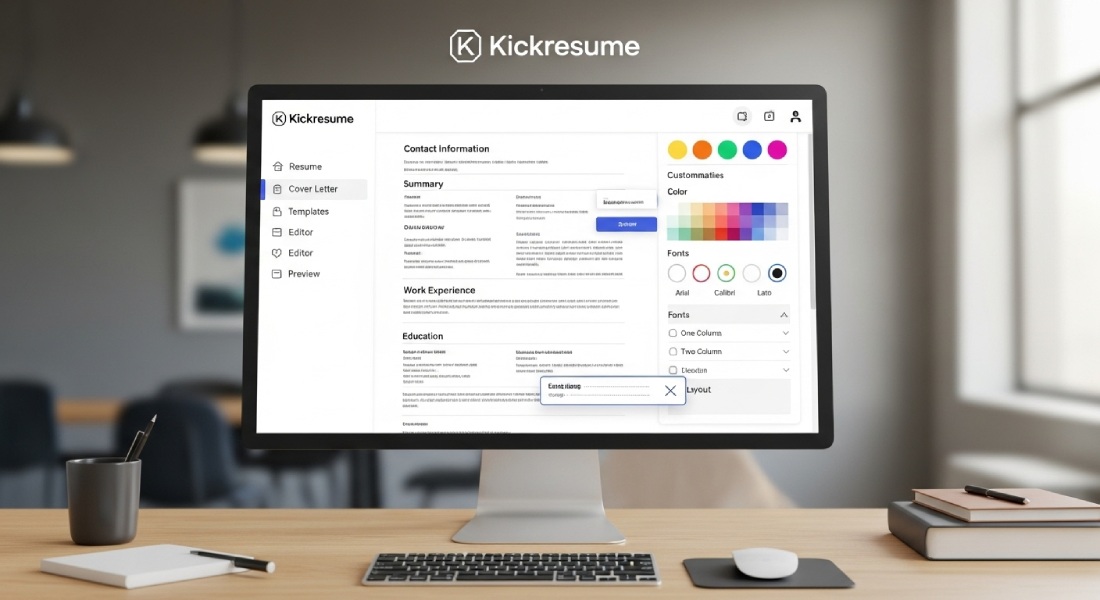Choose the blue accent color circle
The image size is (1100, 600).
pos(752,149)
